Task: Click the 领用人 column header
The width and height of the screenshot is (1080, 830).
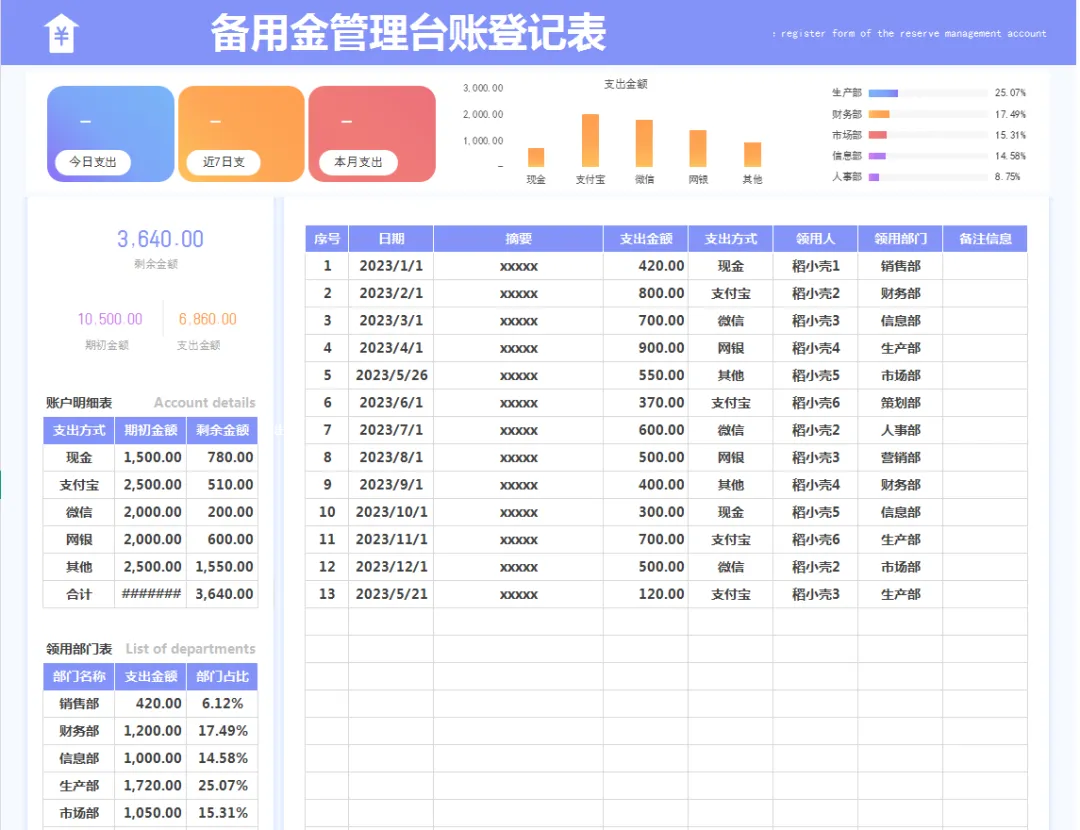Action: (x=815, y=239)
